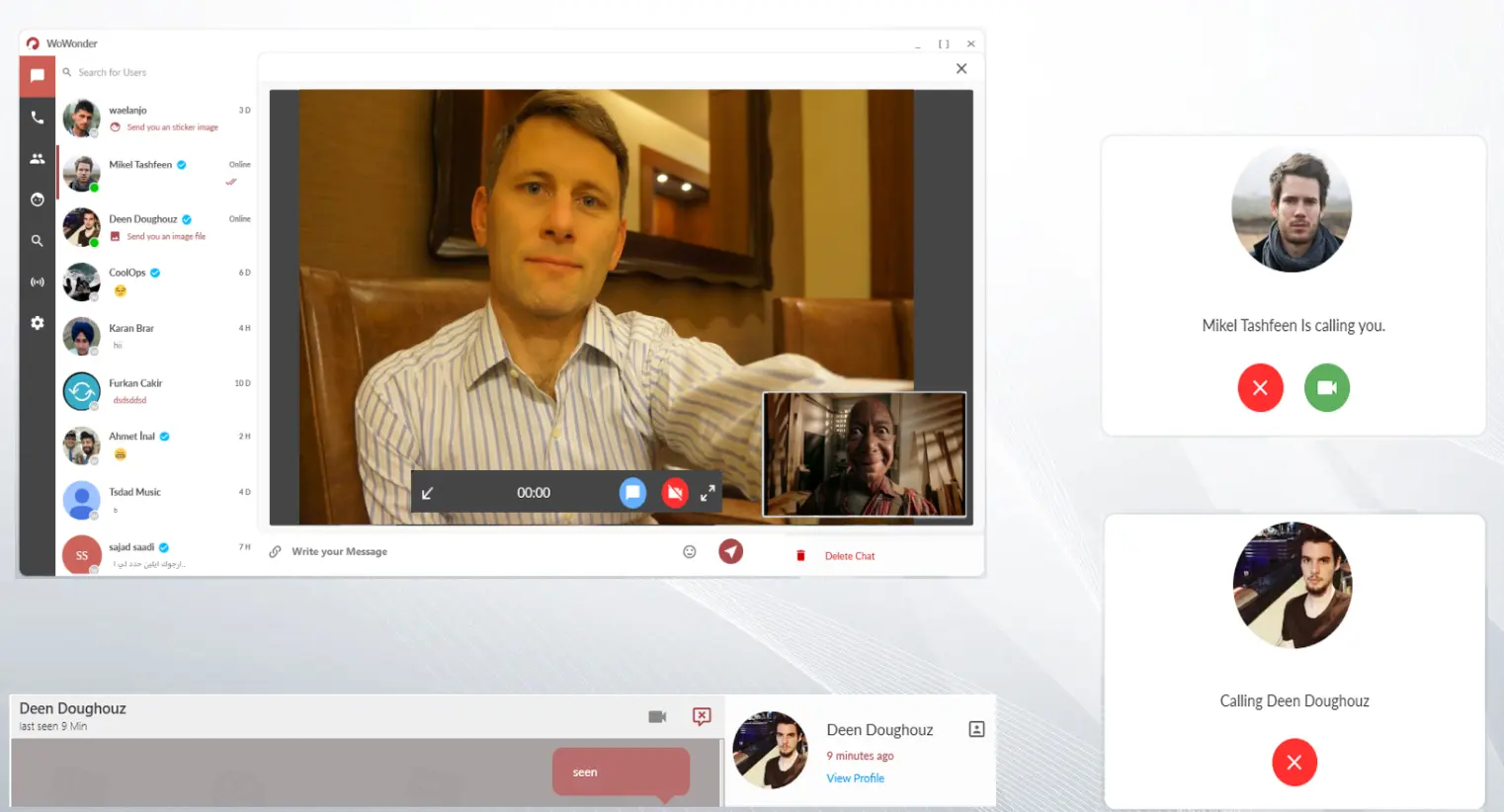The width and height of the screenshot is (1504, 812).
Task: Accept video call from Mikel Tashfeen
Action: 1326,387
